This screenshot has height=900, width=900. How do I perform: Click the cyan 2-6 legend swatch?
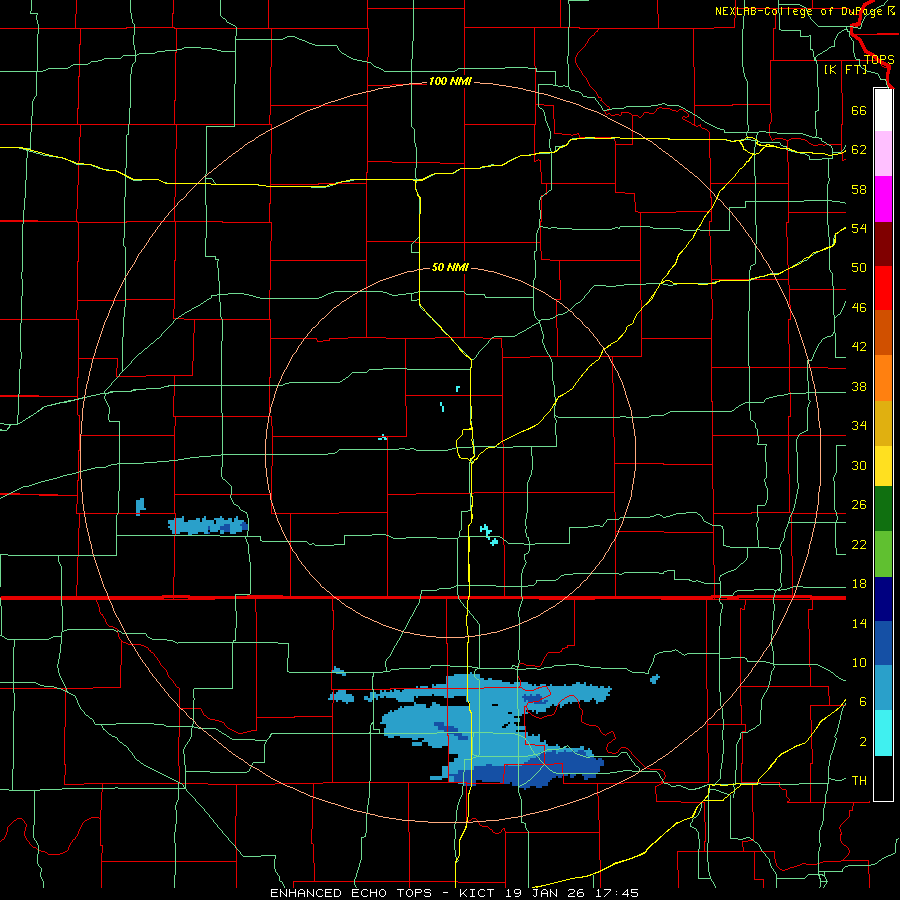(x=883, y=733)
